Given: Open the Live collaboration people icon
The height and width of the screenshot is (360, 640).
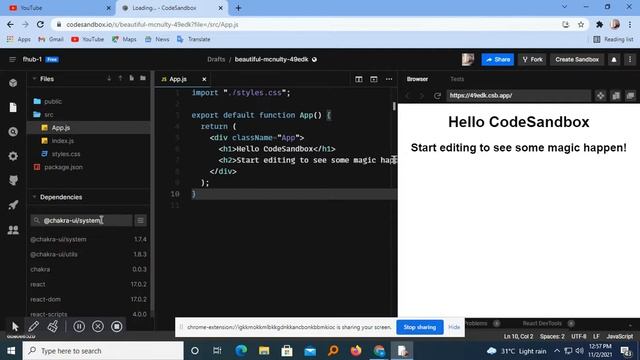Looking at the screenshot, I should click(x=13, y=230).
